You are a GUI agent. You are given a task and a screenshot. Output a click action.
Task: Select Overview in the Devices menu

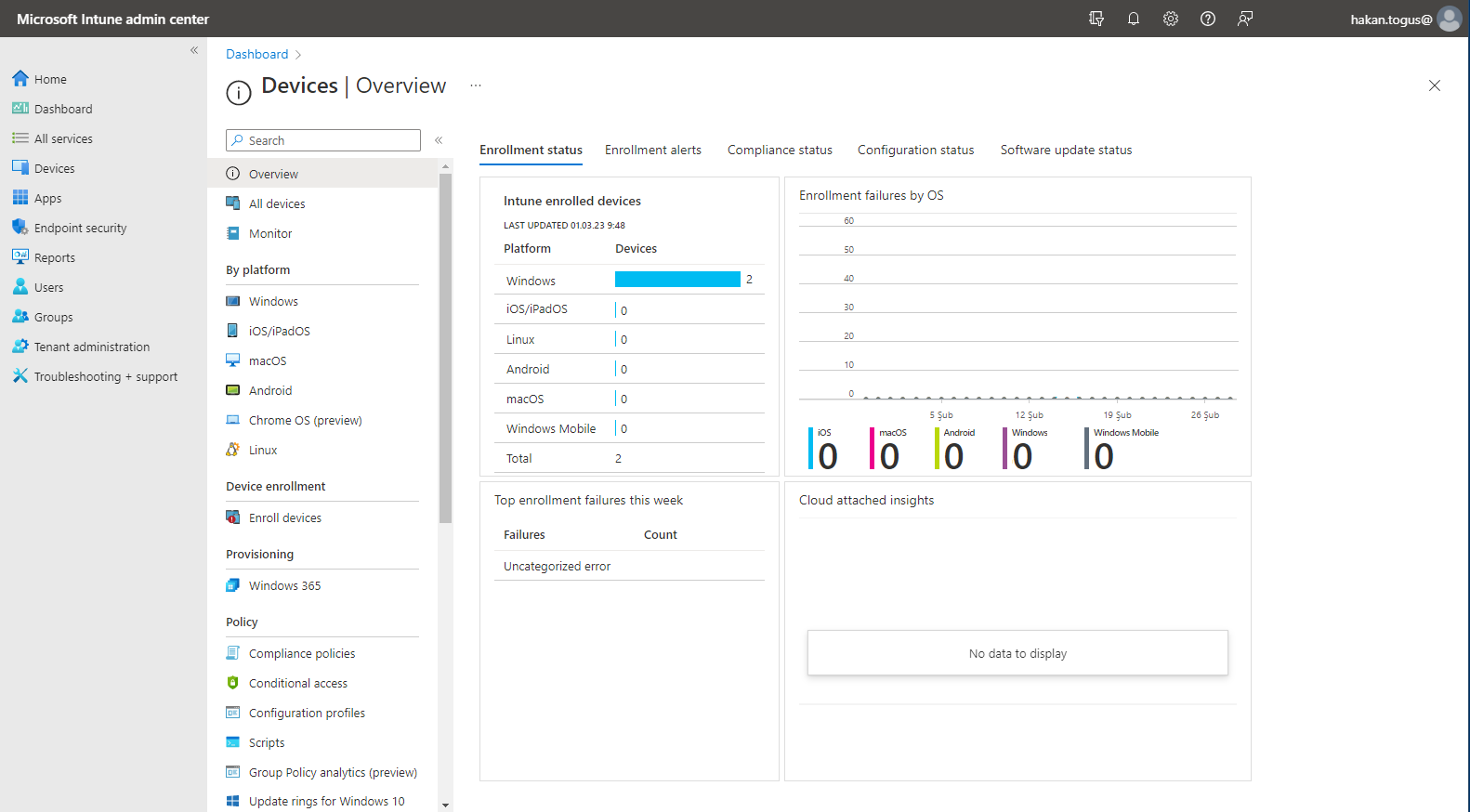point(322,174)
